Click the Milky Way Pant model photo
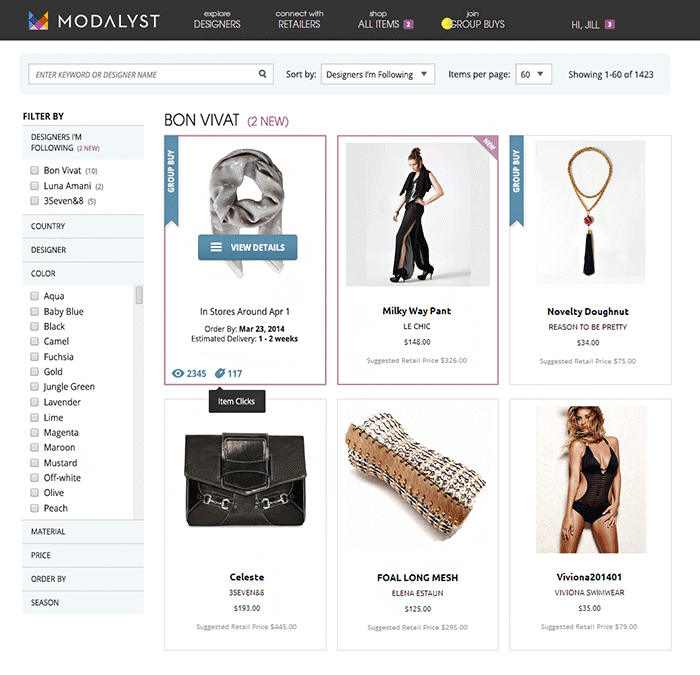The image size is (700, 675). [417, 214]
